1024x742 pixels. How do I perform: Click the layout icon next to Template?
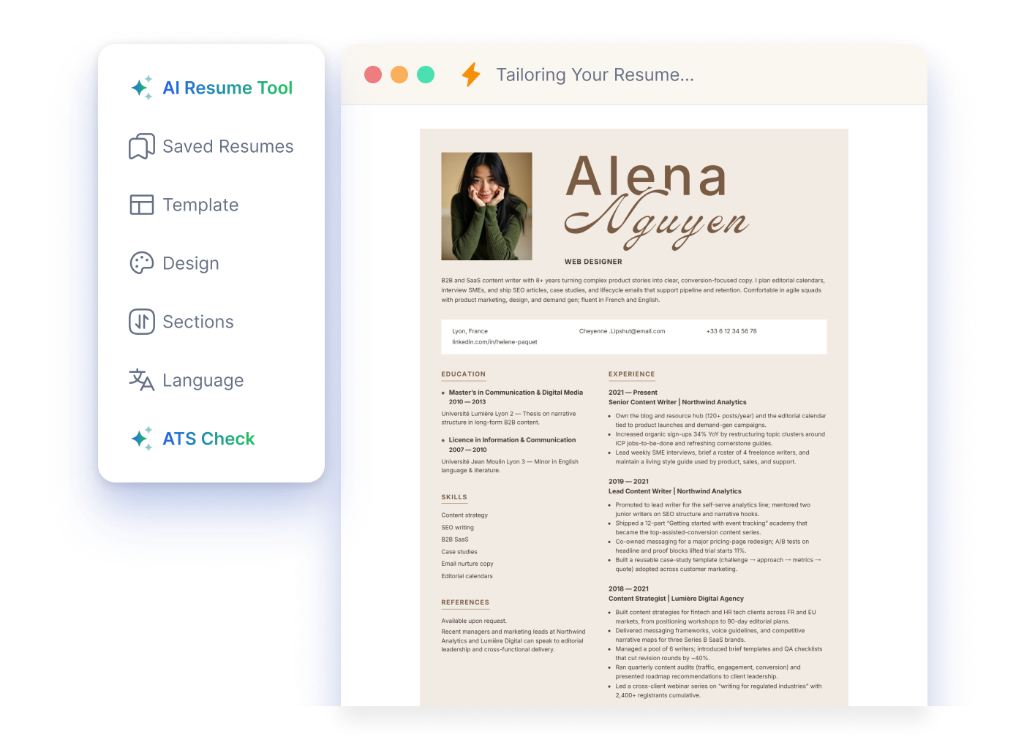pos(142,204)
